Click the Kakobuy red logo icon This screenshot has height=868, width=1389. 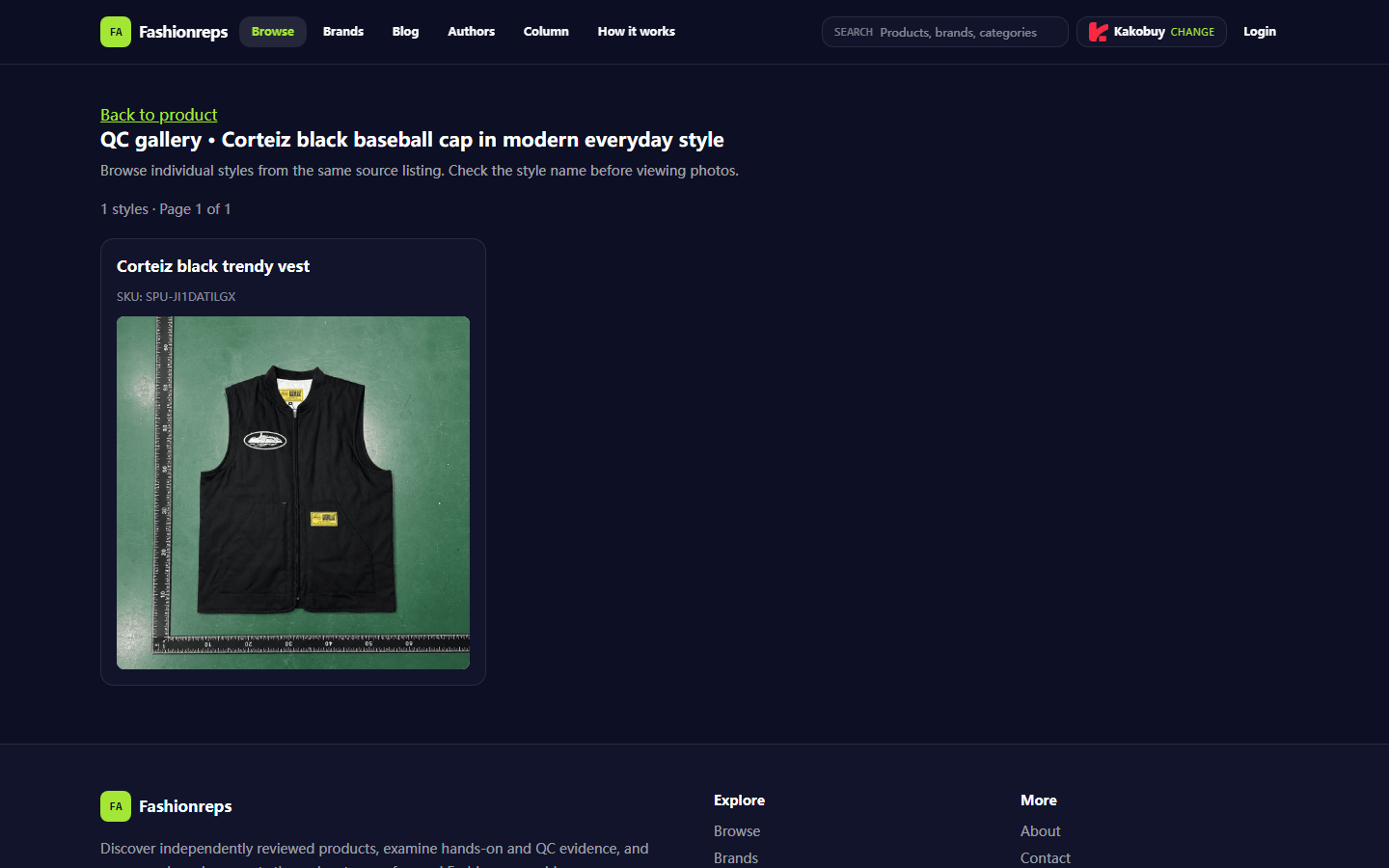click(x=1098, y=32)
